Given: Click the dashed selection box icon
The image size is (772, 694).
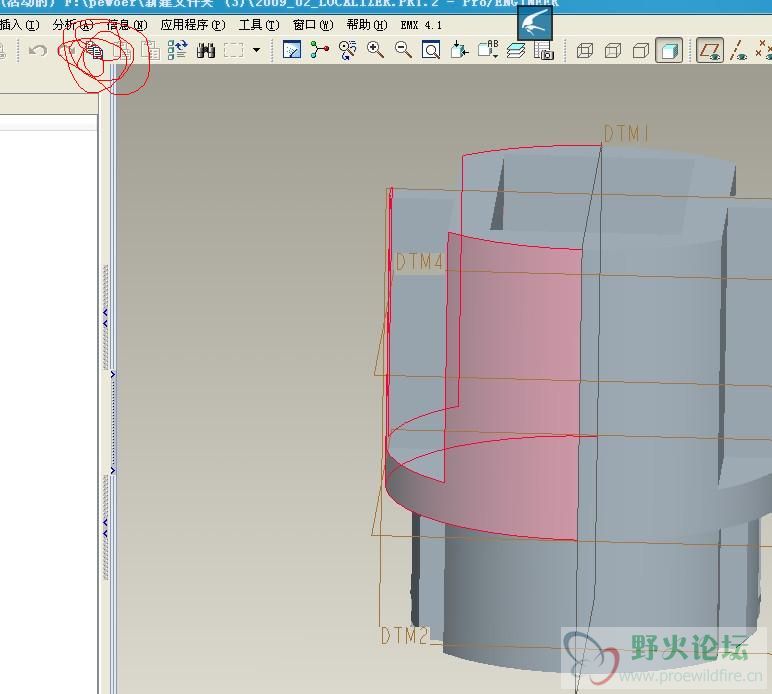Looking at the screenshot, I should [233, 50].
